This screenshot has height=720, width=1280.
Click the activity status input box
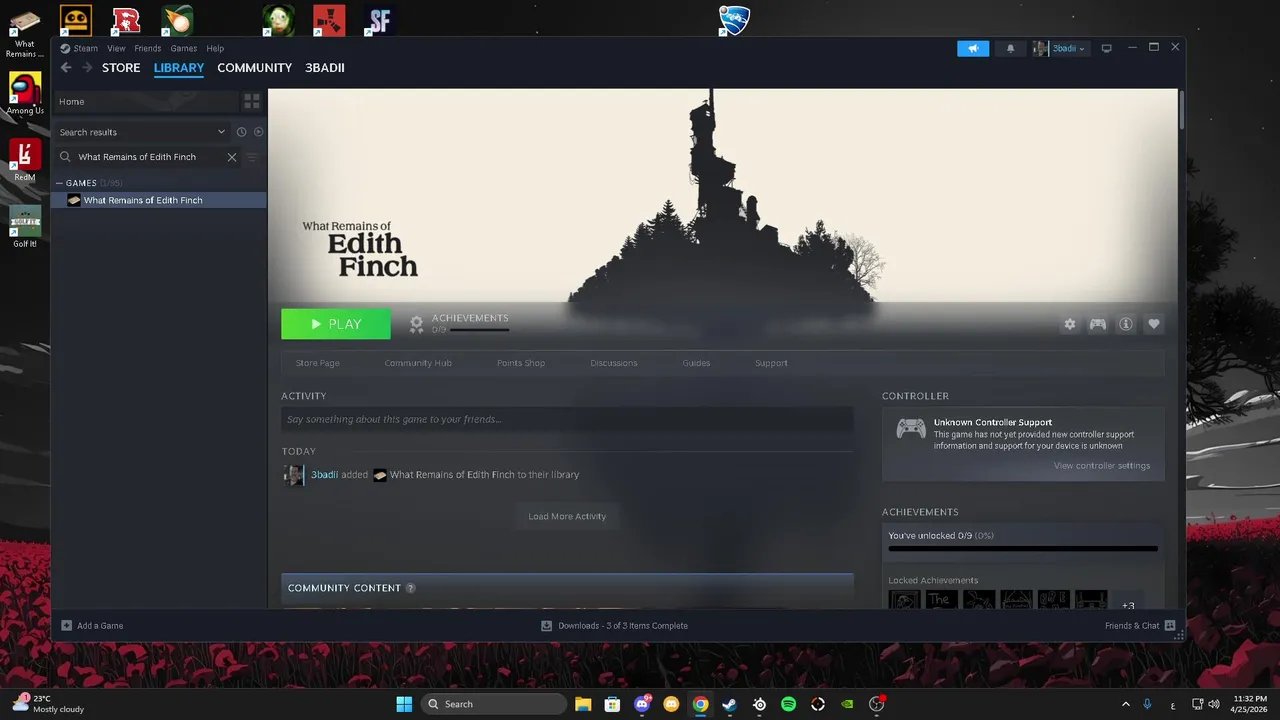point(567,419)
